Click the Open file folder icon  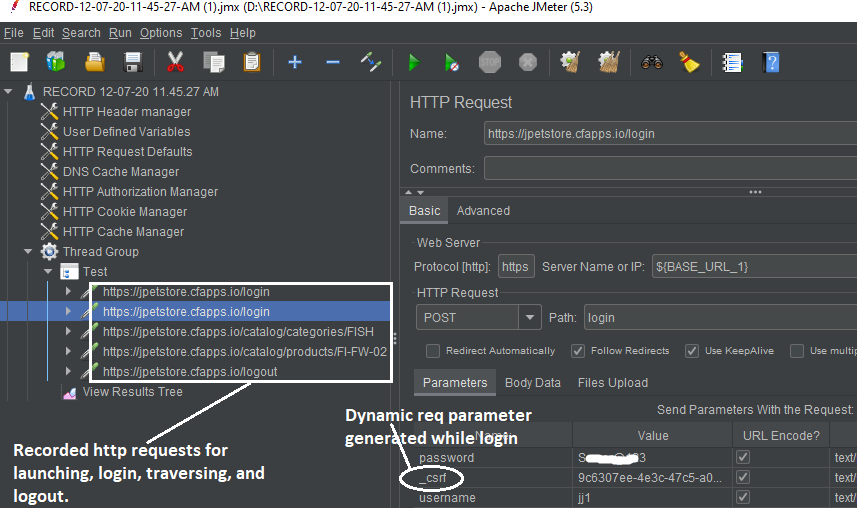tap(95, 62)
